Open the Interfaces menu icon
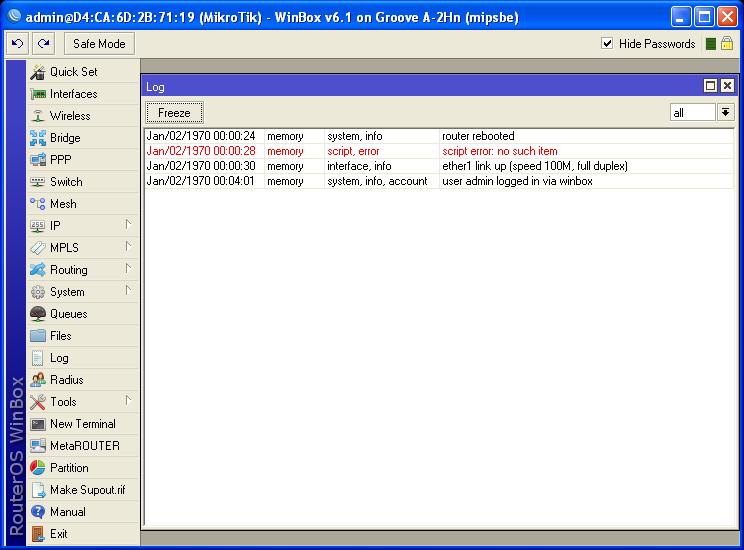 coord(38,94)
